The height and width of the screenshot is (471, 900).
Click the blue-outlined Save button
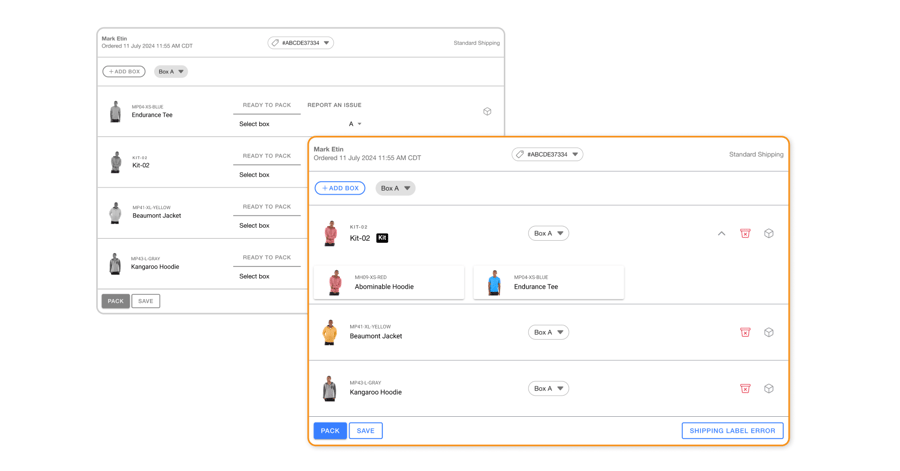366,431
